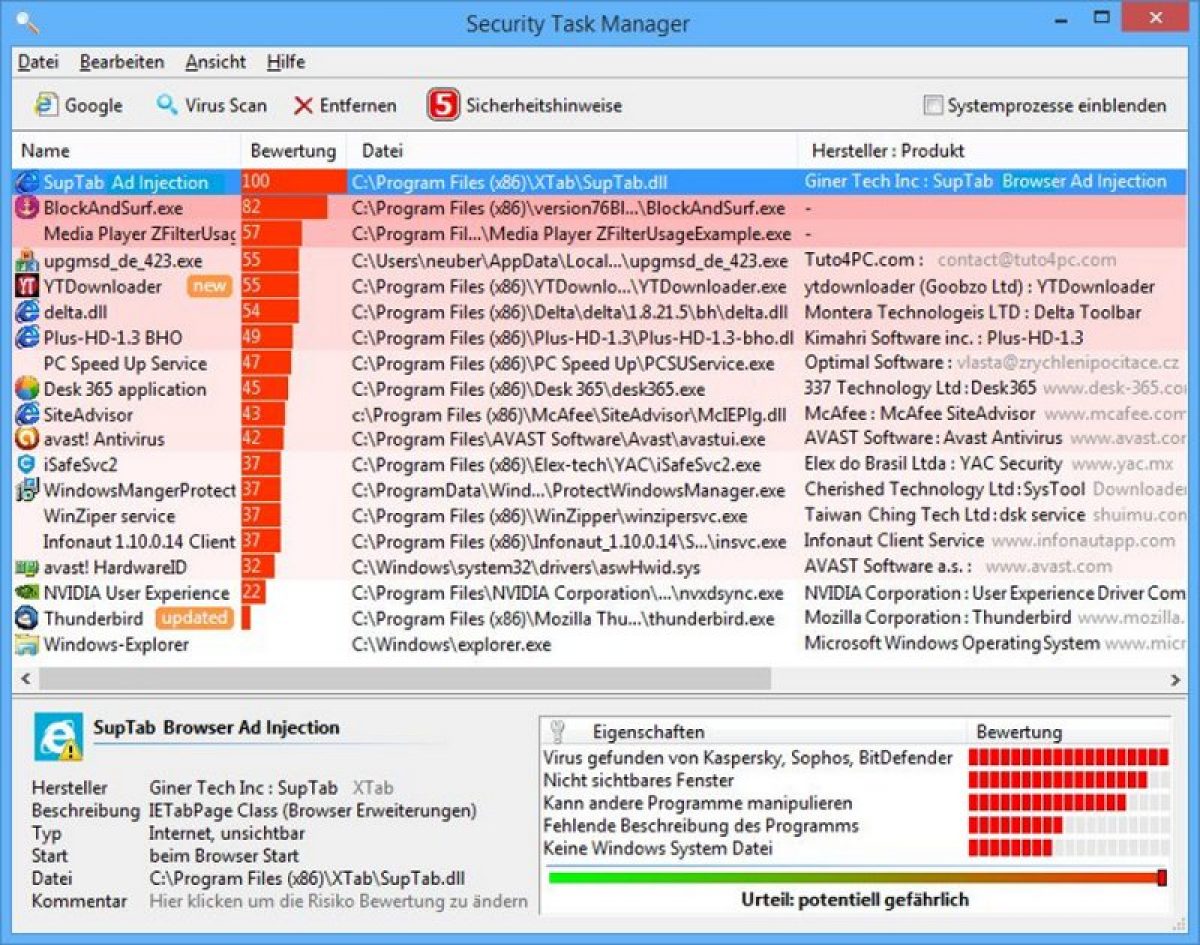Open the Datei menu
The width and height of the screenshot is (1200, 945).
tap(37, 62)
